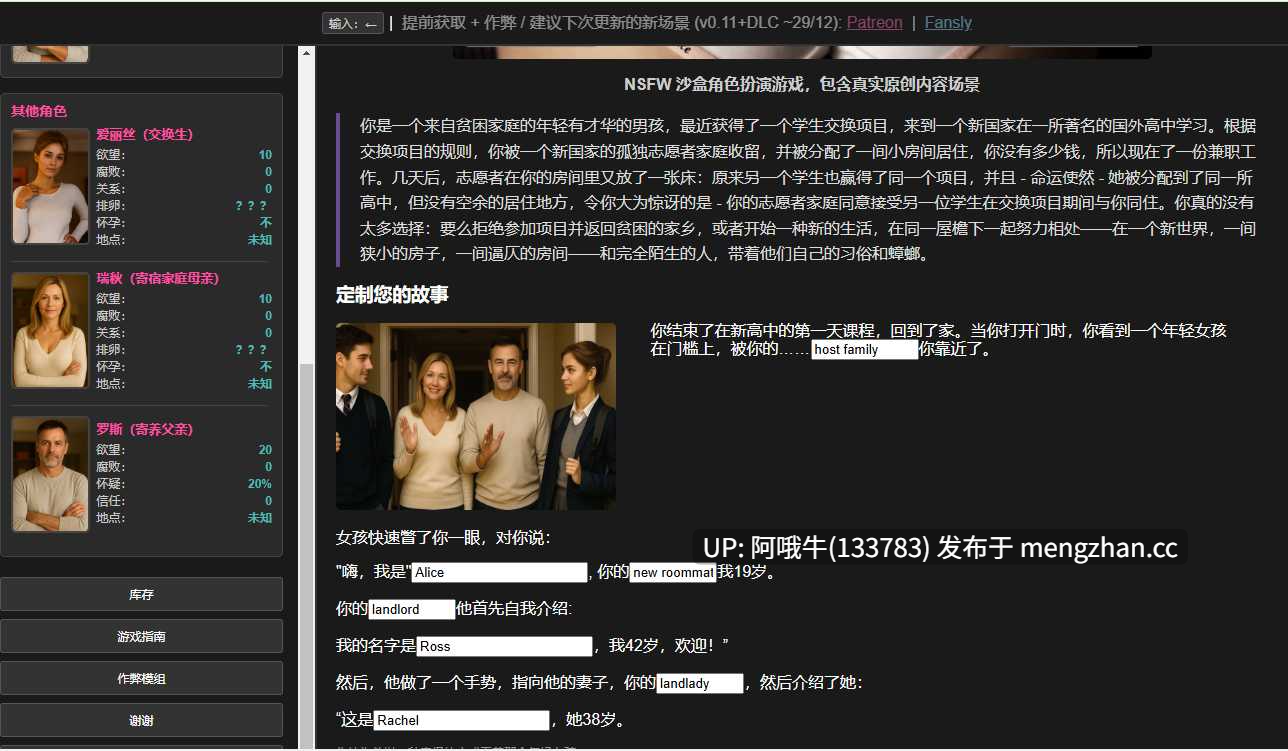Click the family group photo image
Screen dimensions: 1288x751
(476, 416)
